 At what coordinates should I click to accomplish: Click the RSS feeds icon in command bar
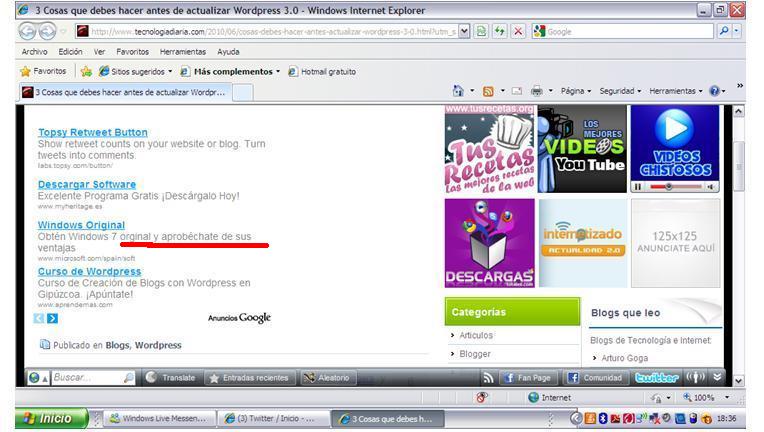488,91
